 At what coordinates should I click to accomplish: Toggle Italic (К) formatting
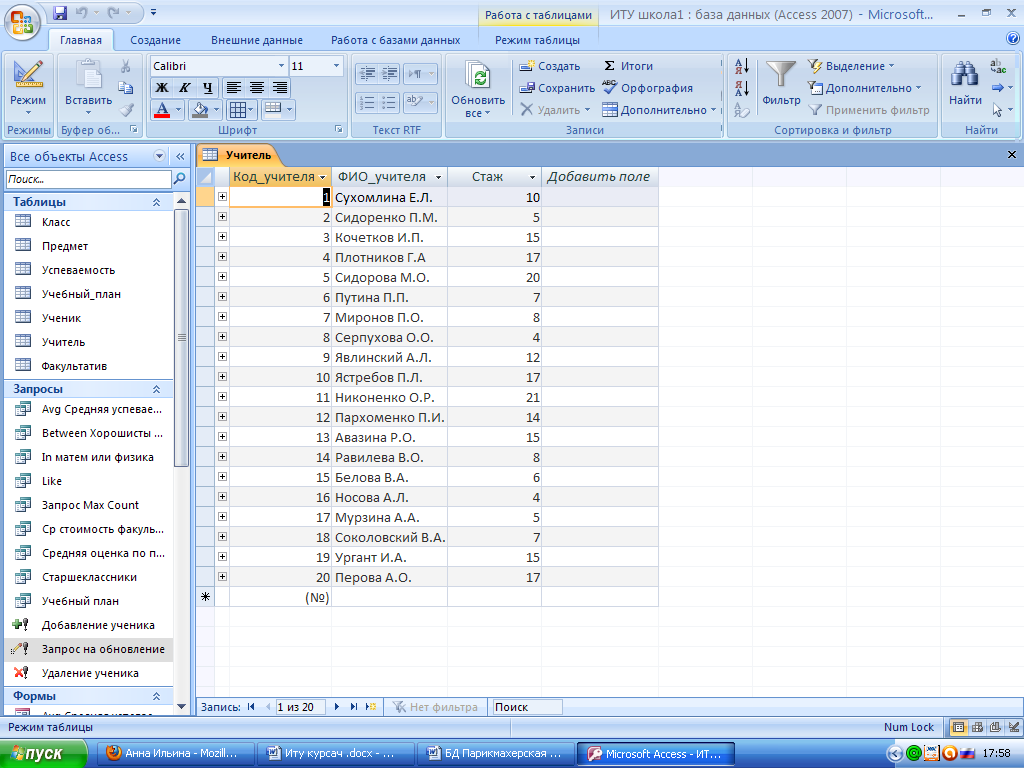[184, 88]
